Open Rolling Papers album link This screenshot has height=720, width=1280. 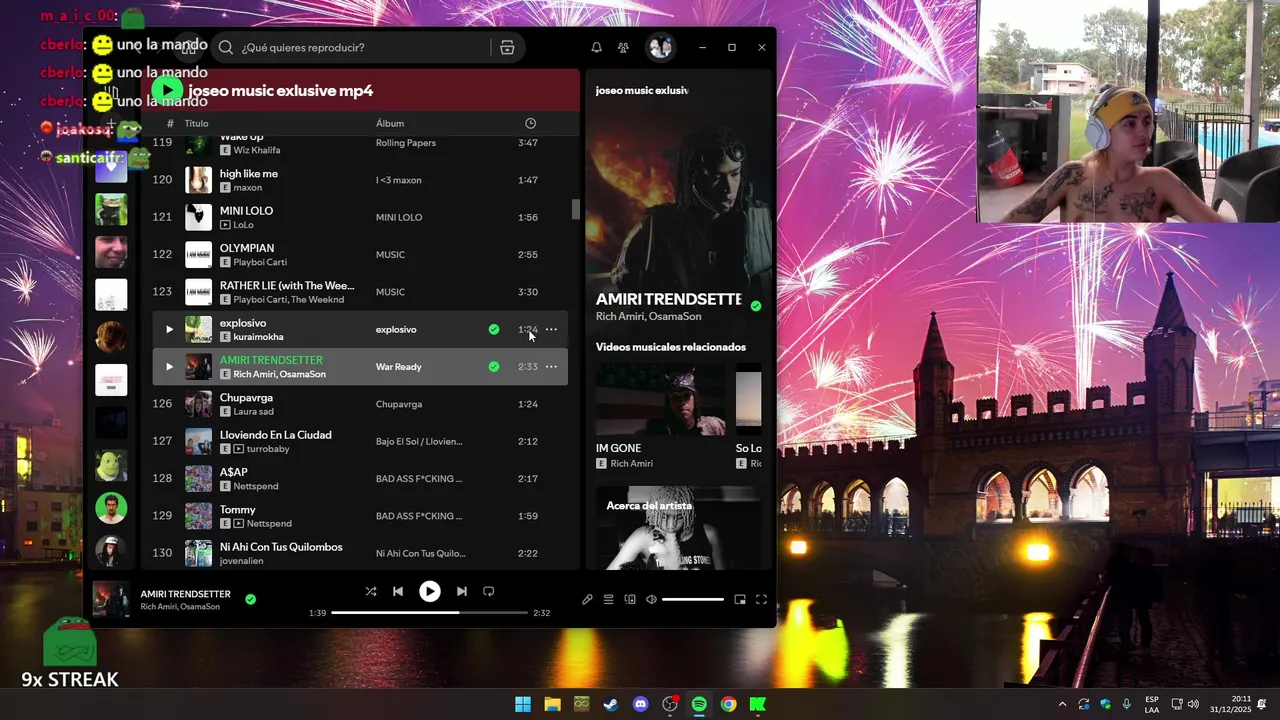406,143
